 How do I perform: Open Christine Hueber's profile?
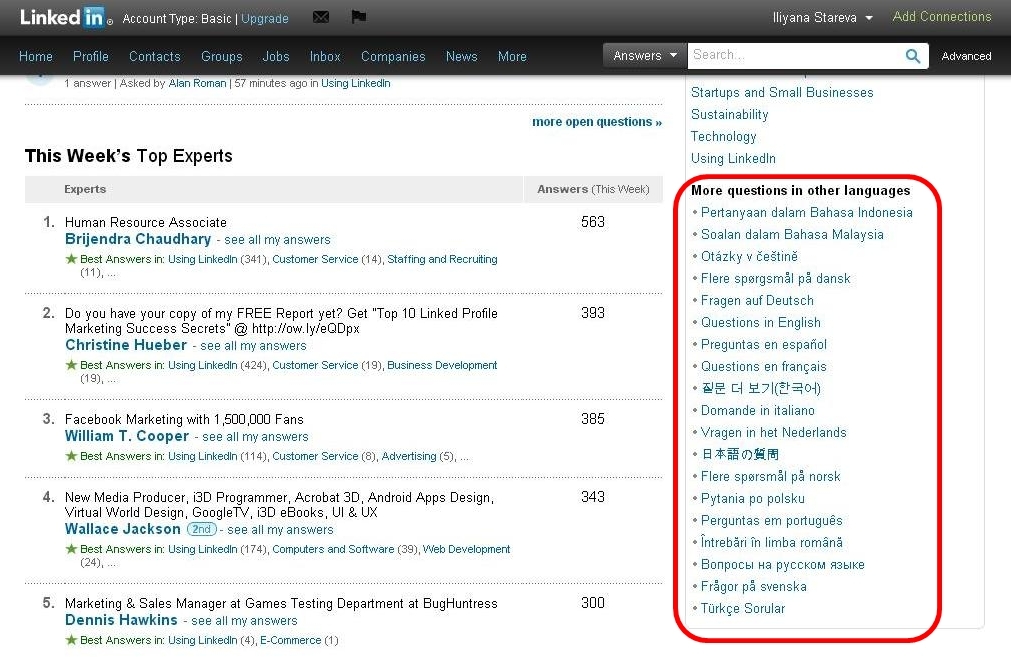tap(126, 345)
